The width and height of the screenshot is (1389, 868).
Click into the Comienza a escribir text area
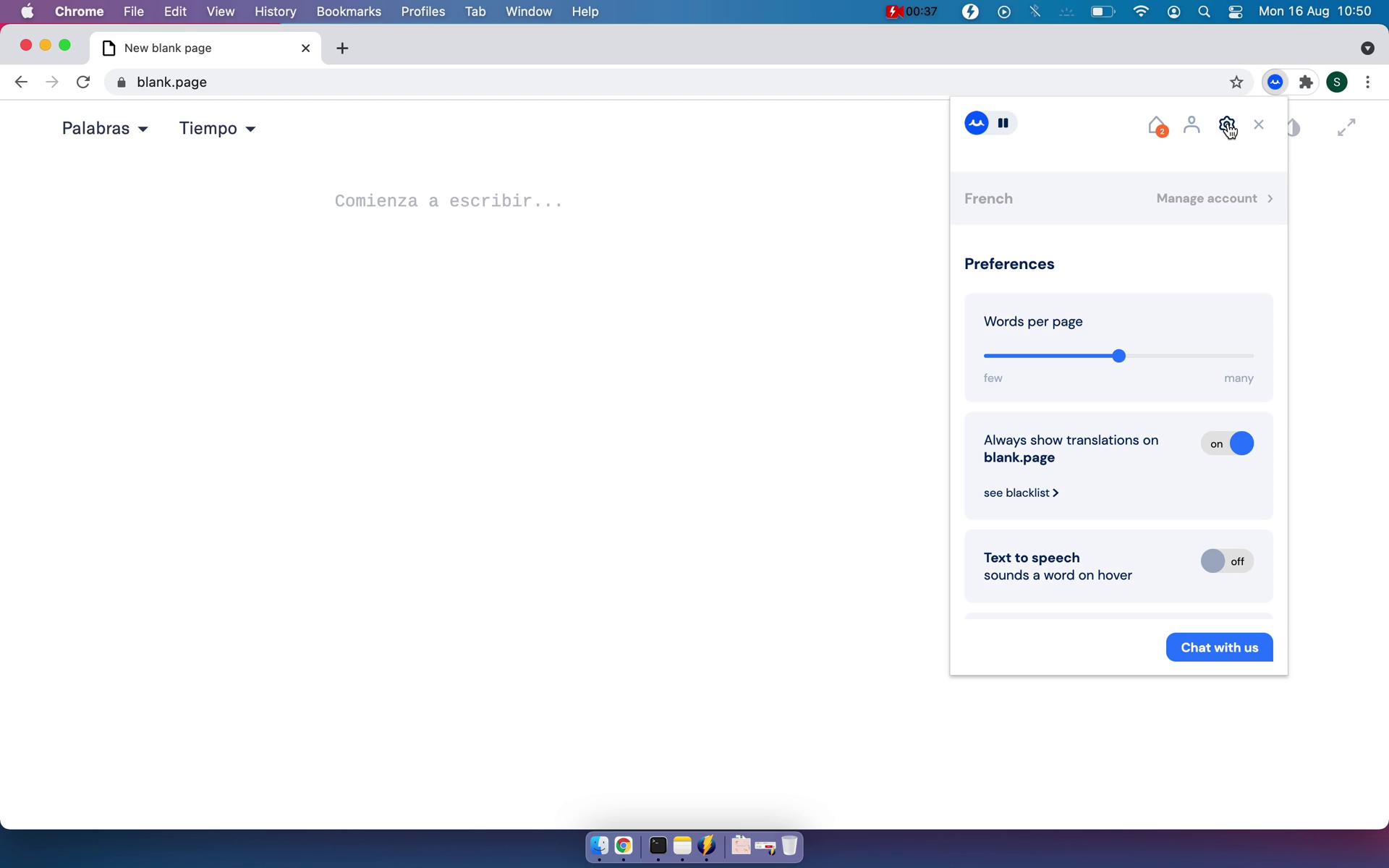[x=449, y=201]
